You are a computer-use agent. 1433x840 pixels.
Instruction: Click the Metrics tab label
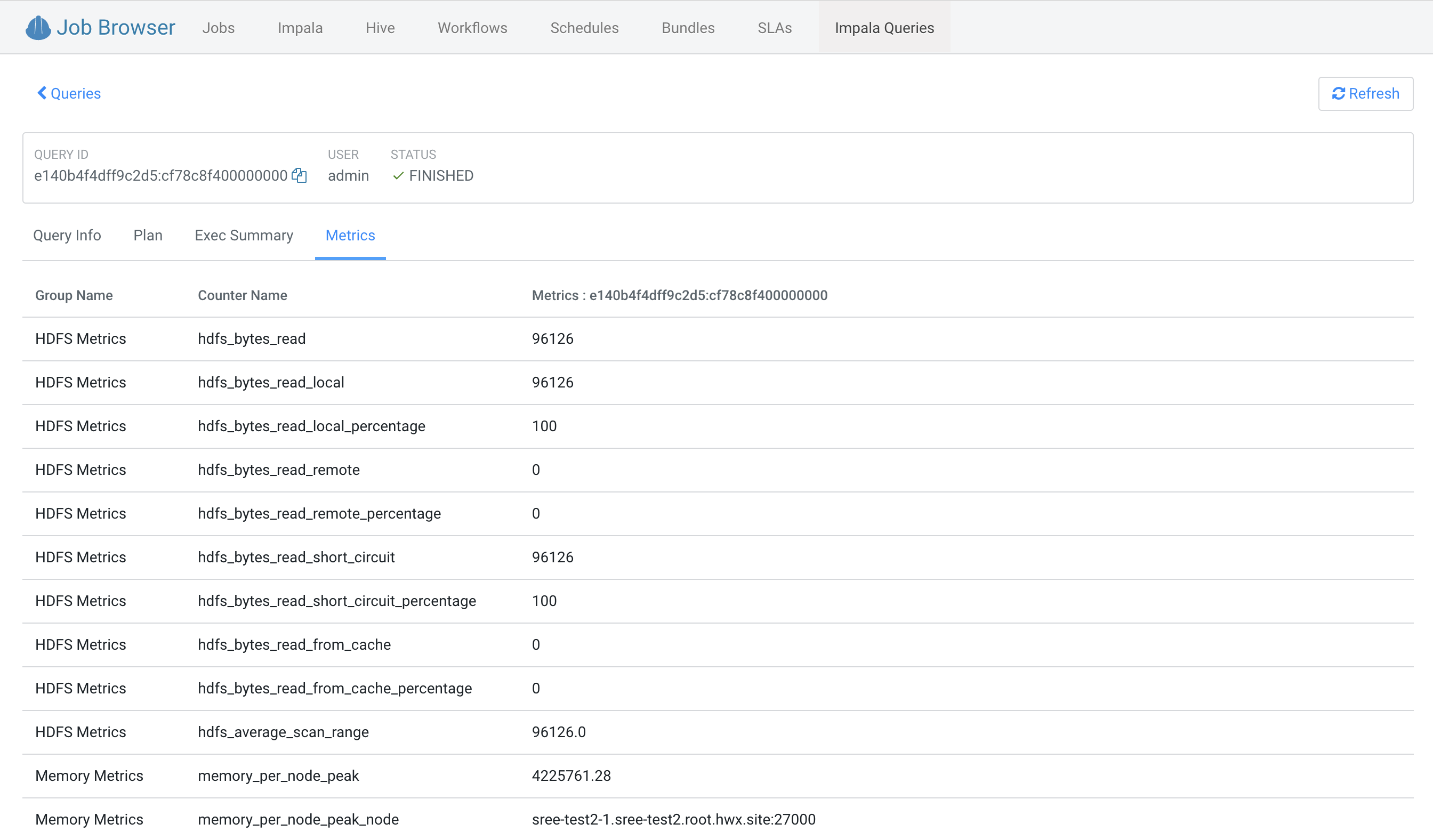click(x=351, y=234)
